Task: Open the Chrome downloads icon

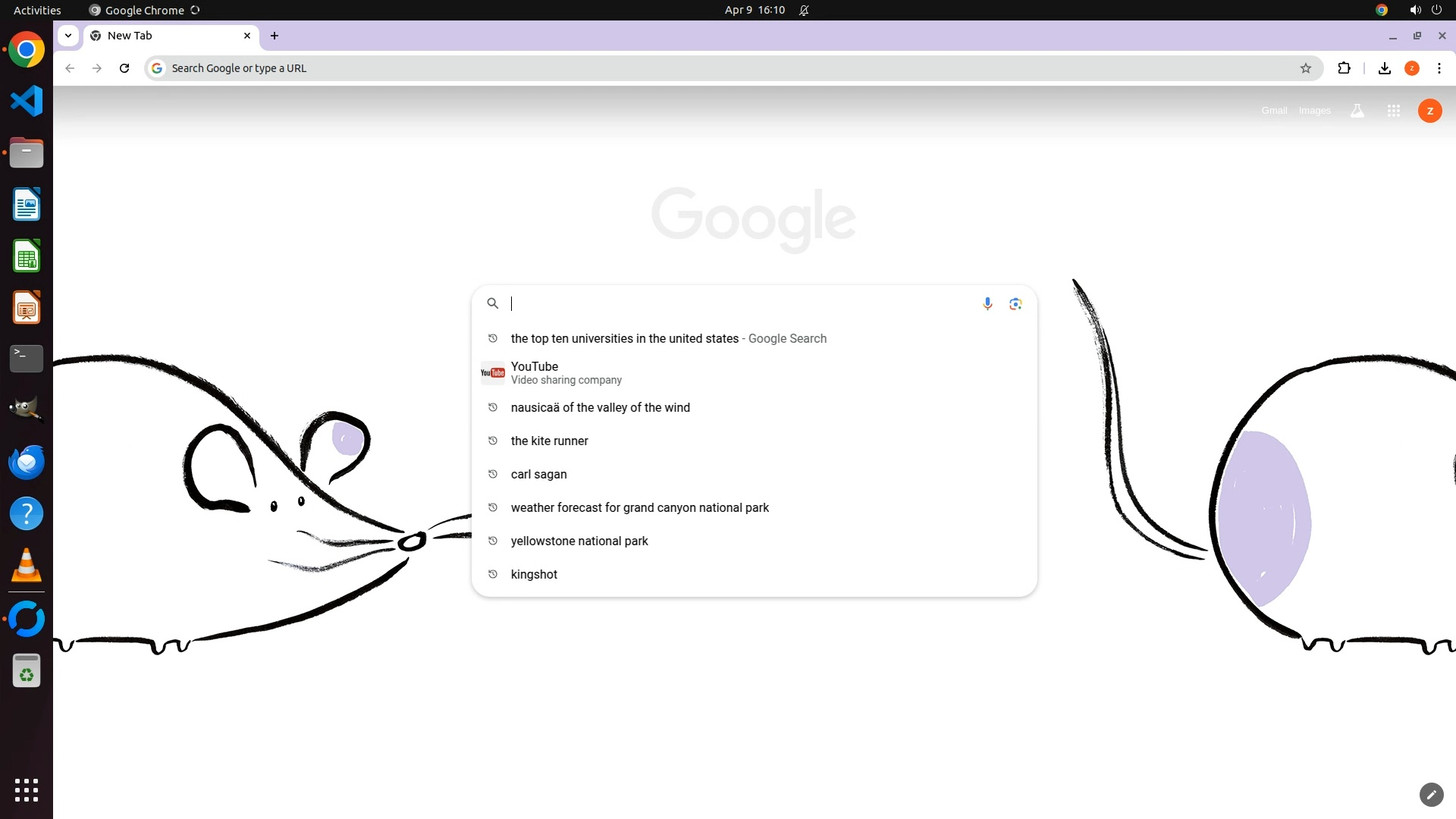Action: click(x=1384, y=68)
